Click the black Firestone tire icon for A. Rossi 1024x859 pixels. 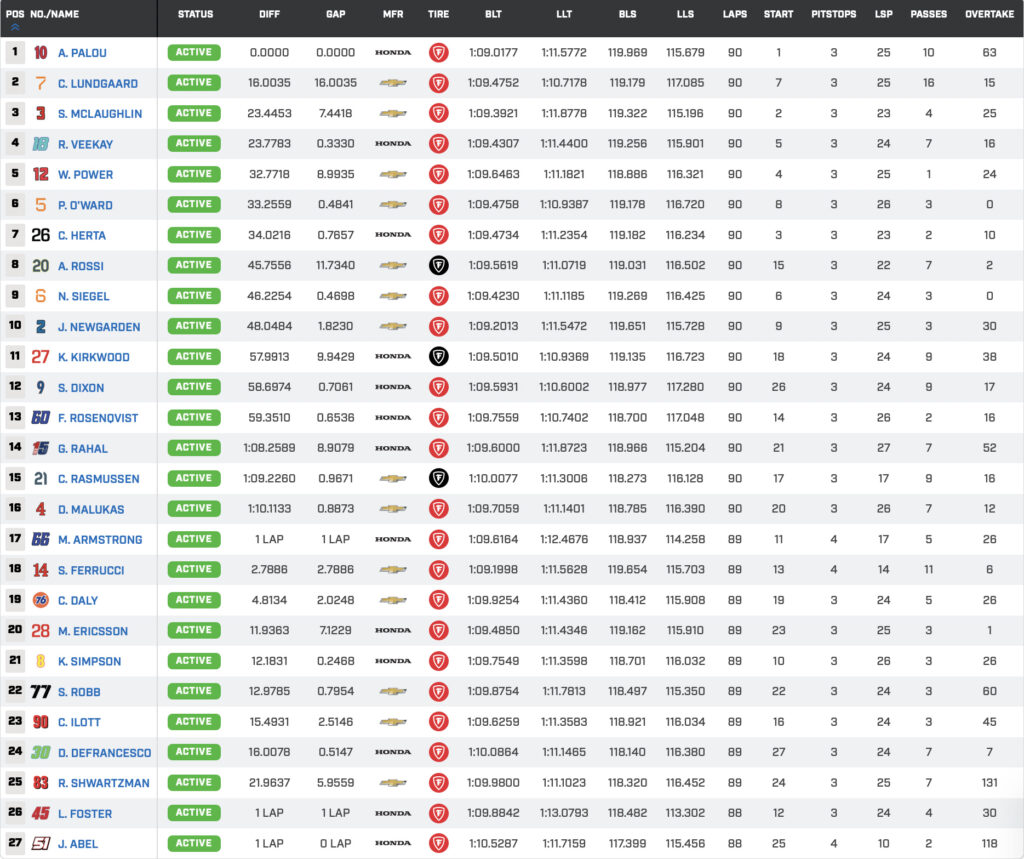tap(439, 265)
